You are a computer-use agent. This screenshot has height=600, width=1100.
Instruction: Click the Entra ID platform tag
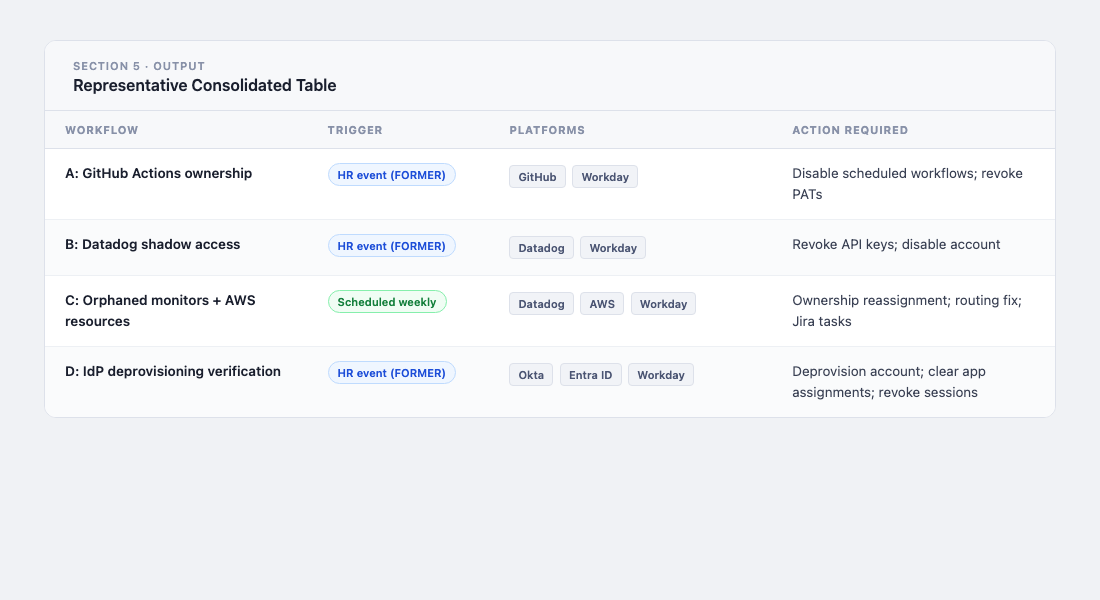click(x=591, y=375)
